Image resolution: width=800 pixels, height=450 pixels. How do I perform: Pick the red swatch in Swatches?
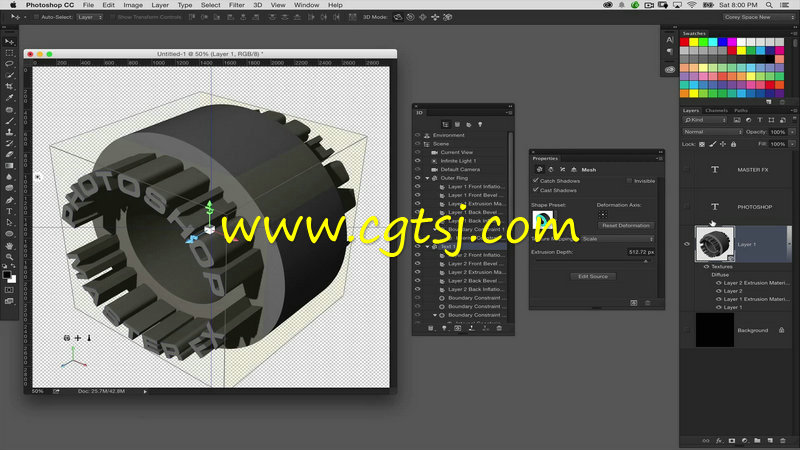685,42
